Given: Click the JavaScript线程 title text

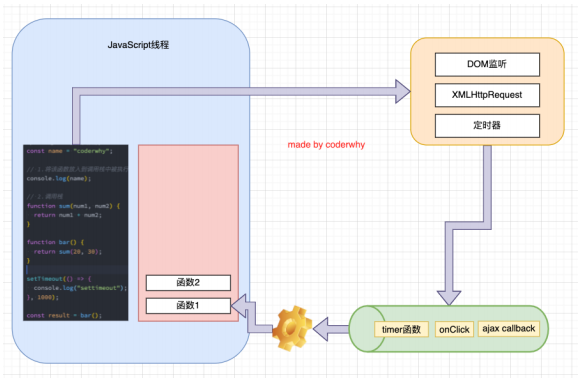Looking at the screenshot, I should [138, 45].
